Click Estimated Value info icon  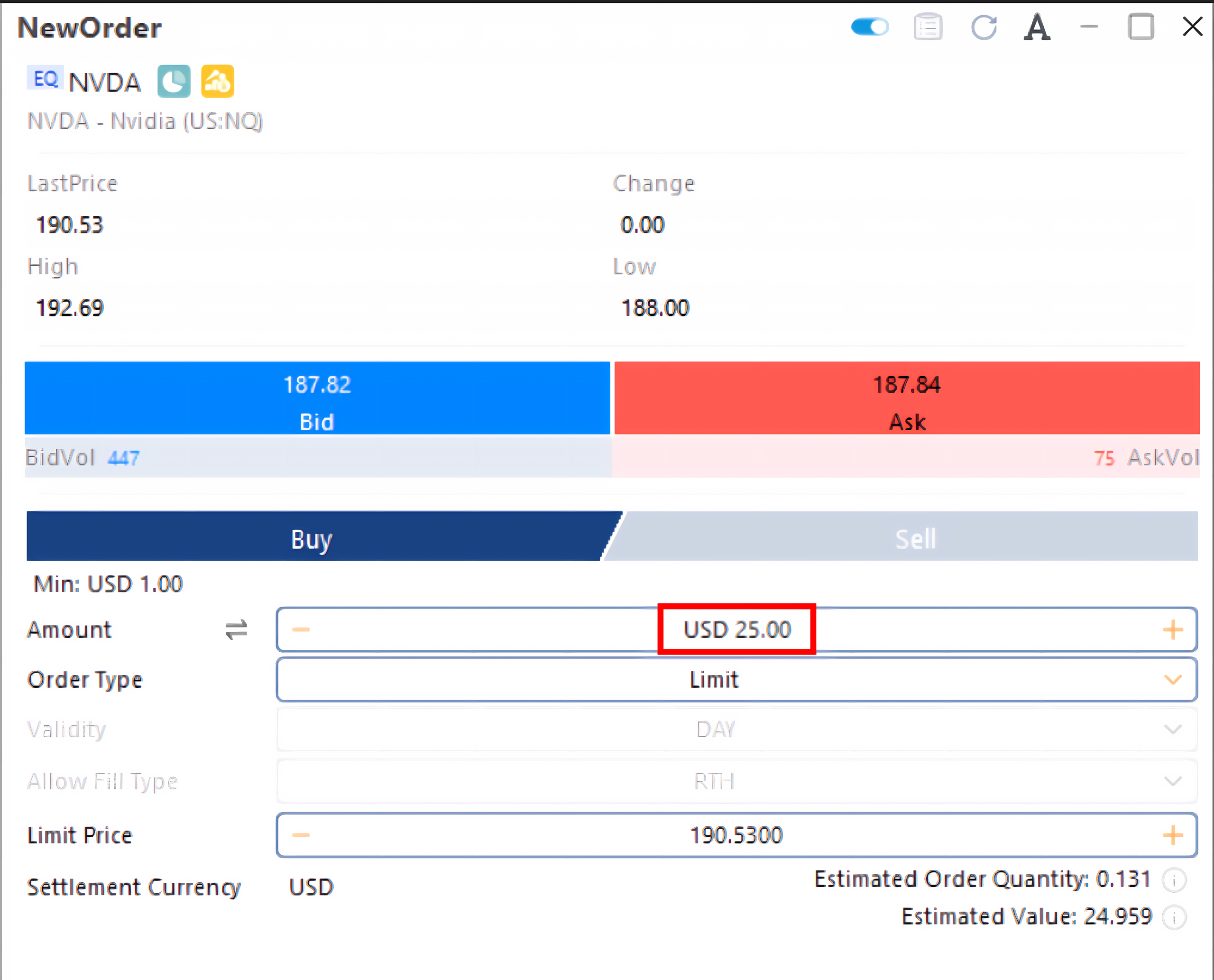pyautogui.click(x=1175, y=917)
